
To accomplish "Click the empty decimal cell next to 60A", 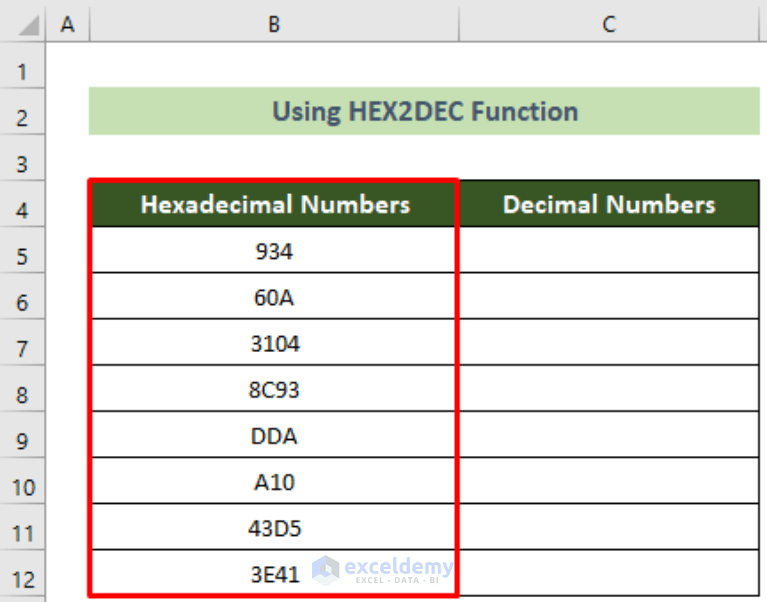I will coord(609,296).
